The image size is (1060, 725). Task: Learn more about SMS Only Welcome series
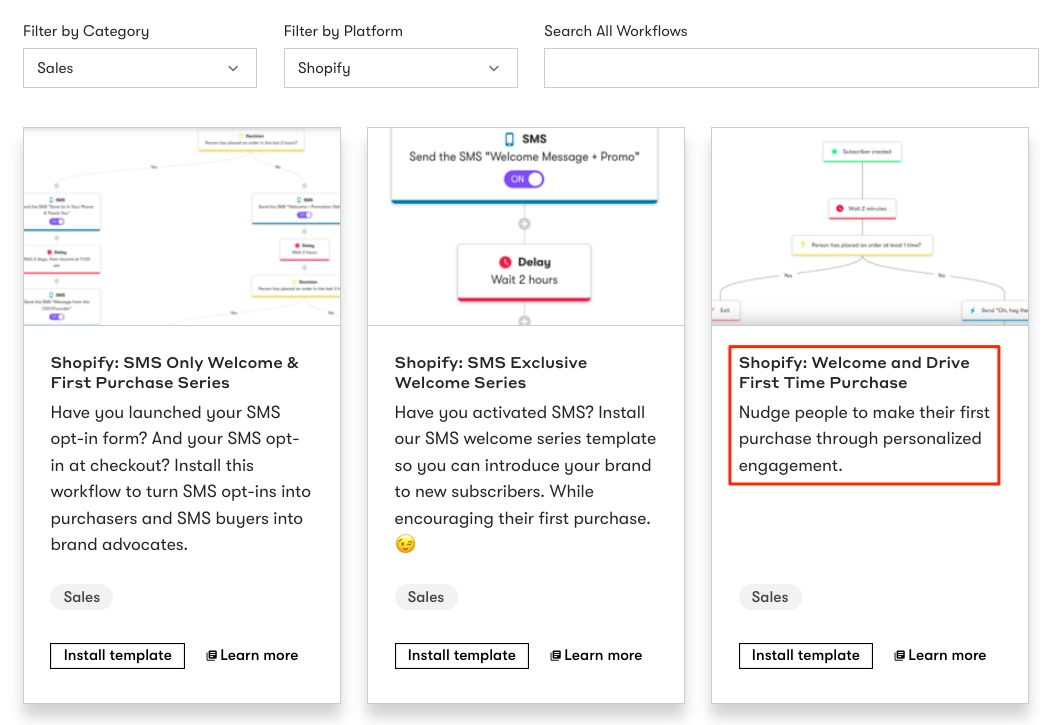click(x=252, y=655)
